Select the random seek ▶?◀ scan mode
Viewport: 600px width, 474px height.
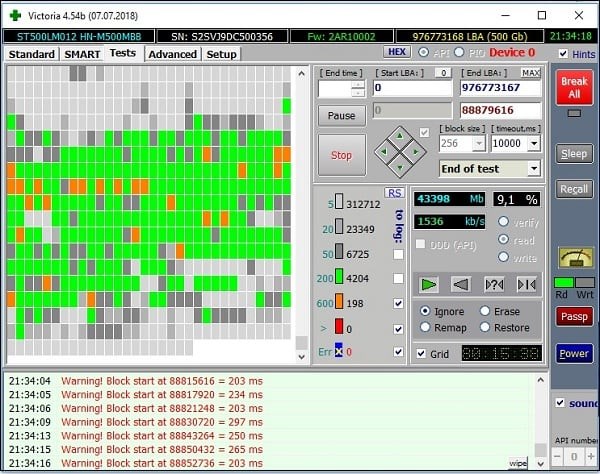pos(494,285)
